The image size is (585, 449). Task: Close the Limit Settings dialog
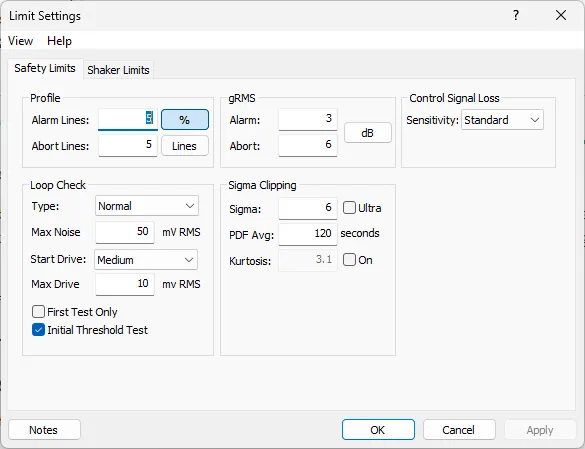click(x=561, y=15)
